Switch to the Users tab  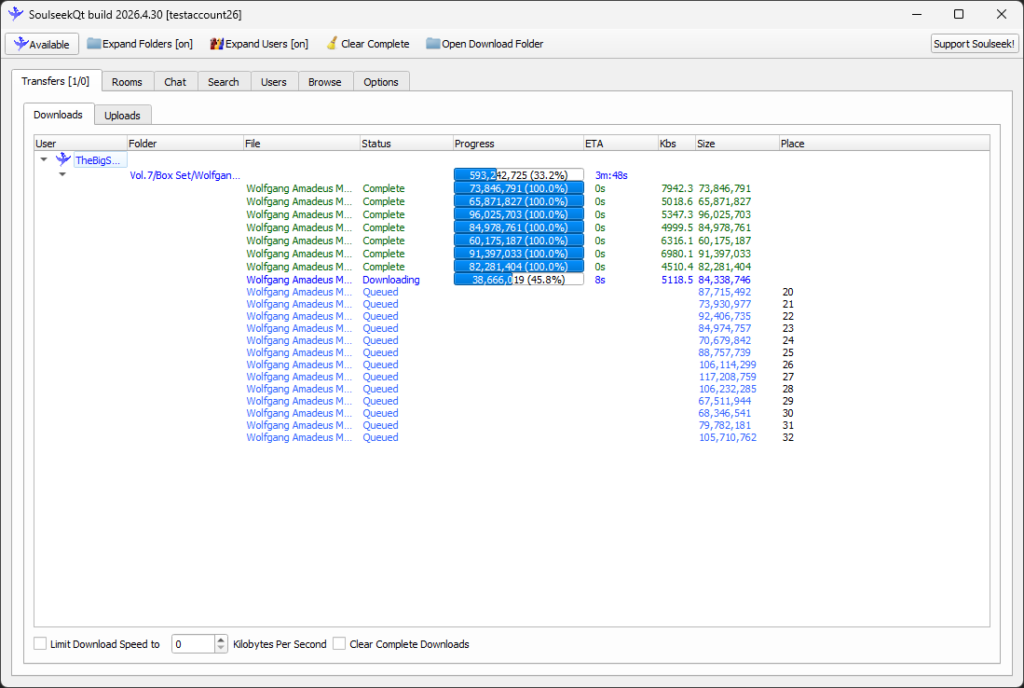tap(274, 82)
